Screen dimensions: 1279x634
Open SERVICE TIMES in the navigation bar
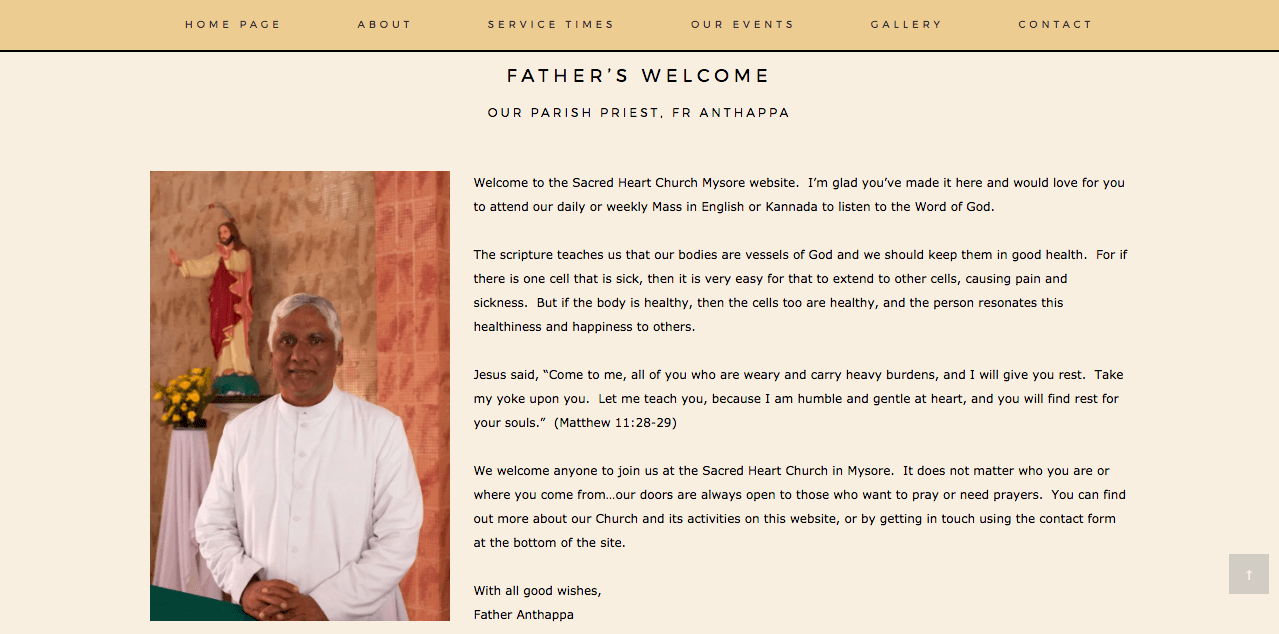[551, 24]
